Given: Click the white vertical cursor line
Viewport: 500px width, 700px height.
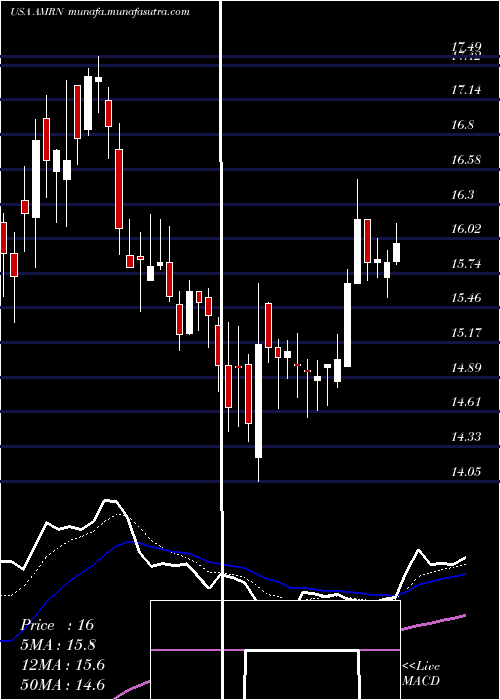Looking at the screenshot, I should (221, 350).
